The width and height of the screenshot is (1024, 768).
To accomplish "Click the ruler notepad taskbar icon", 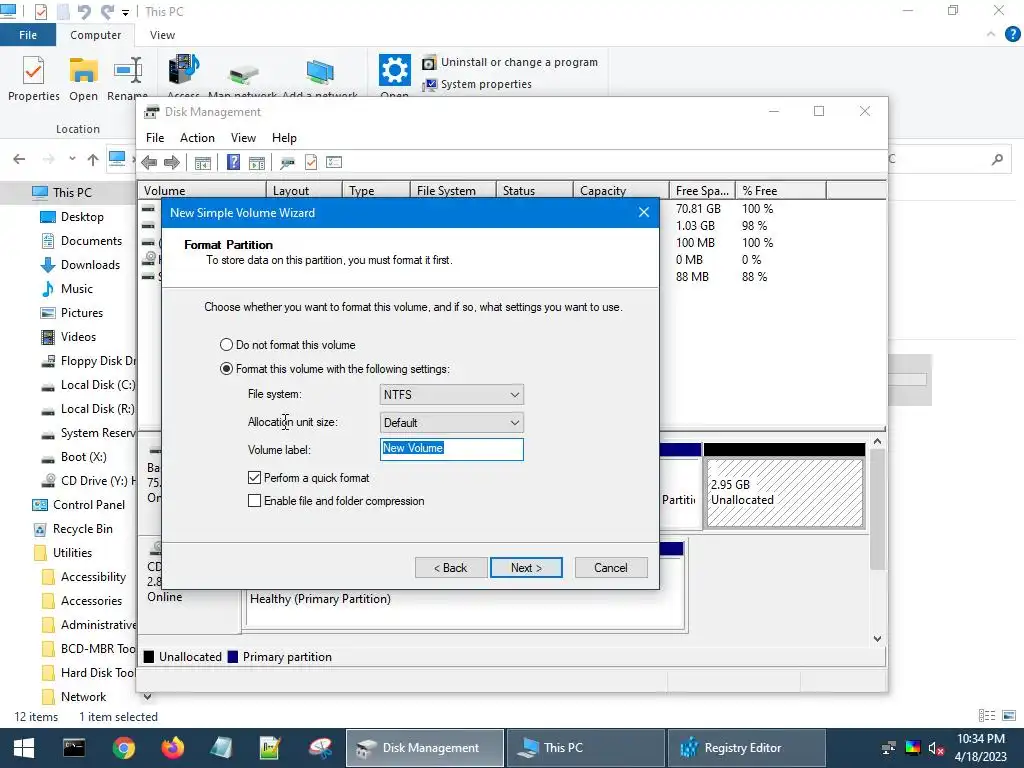I will click(x=270, y=748).
